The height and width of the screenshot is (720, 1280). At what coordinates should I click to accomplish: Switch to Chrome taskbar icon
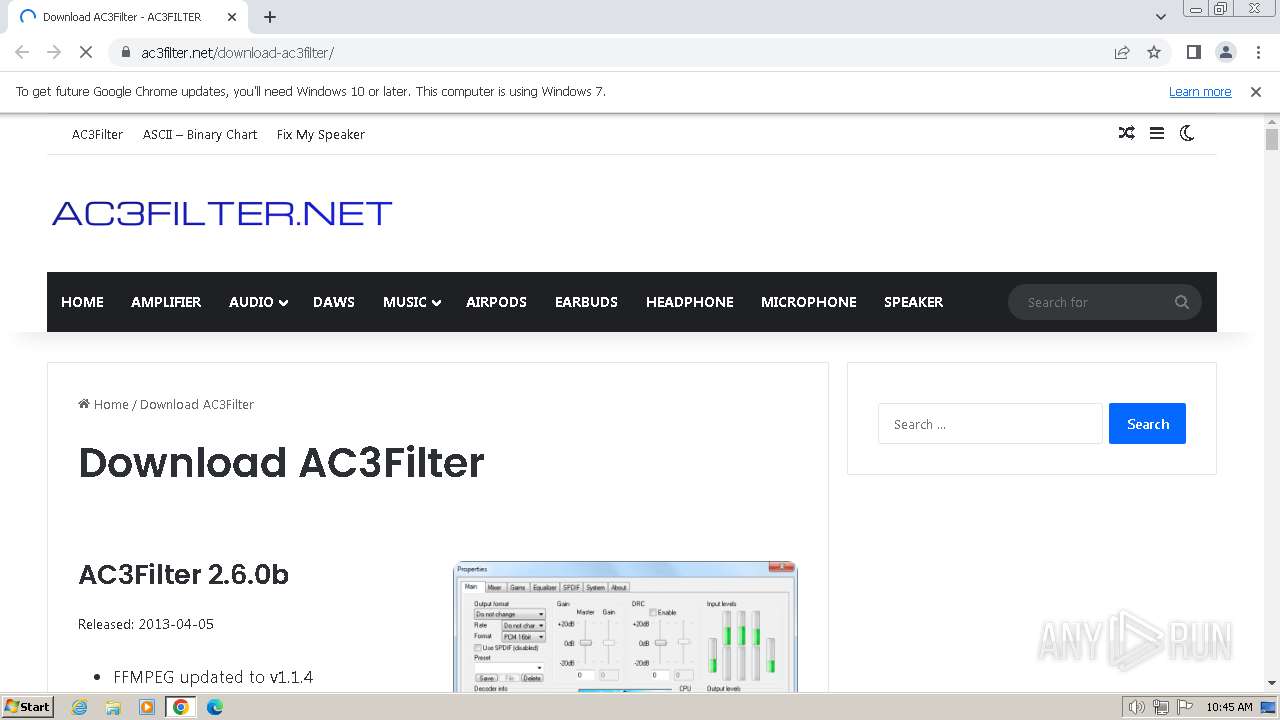click(x=180, y=707)
